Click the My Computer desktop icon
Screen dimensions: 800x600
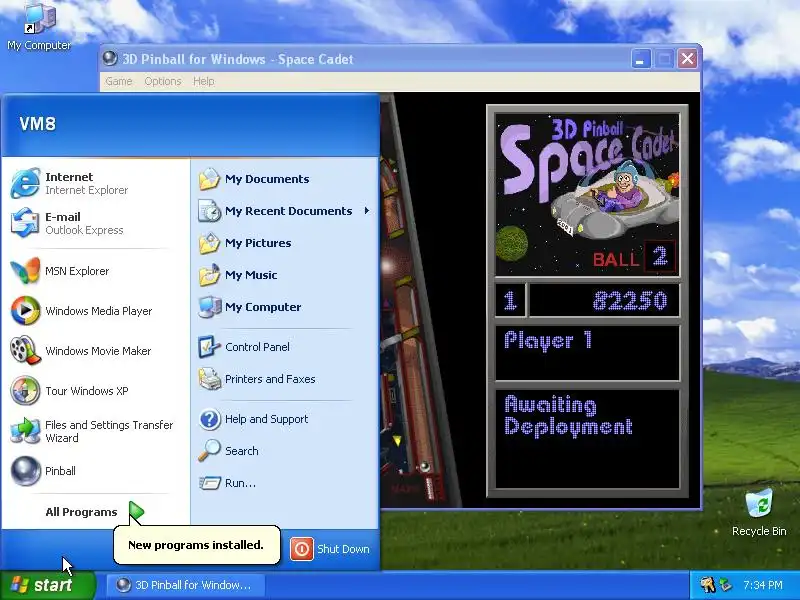click(39, 27)
